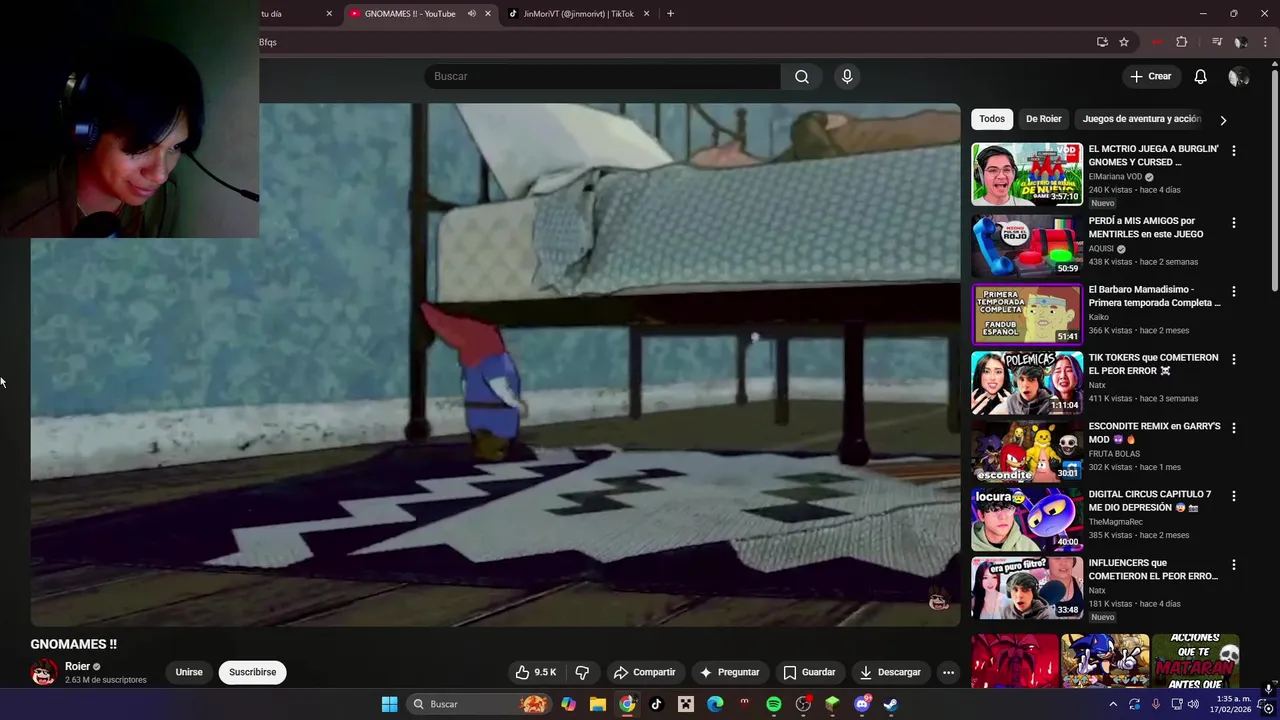
Task: Click the install app icon in address bar
Action: point(1102,42)
